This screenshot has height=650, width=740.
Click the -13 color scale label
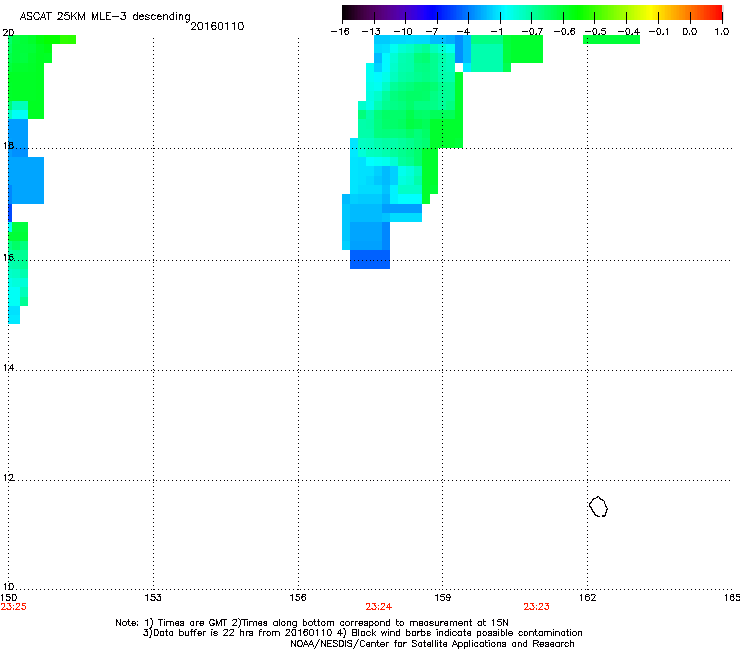point(371,32)
